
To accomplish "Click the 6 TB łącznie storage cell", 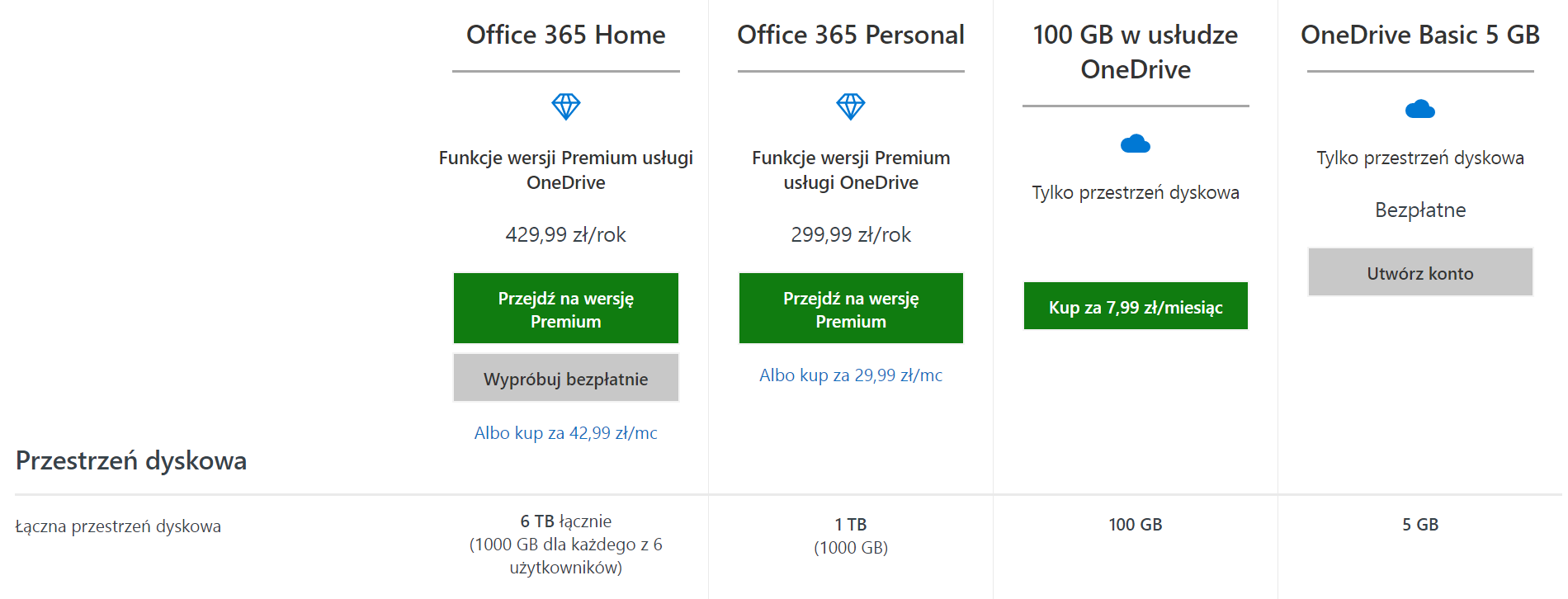I will (x=566, y=544).
